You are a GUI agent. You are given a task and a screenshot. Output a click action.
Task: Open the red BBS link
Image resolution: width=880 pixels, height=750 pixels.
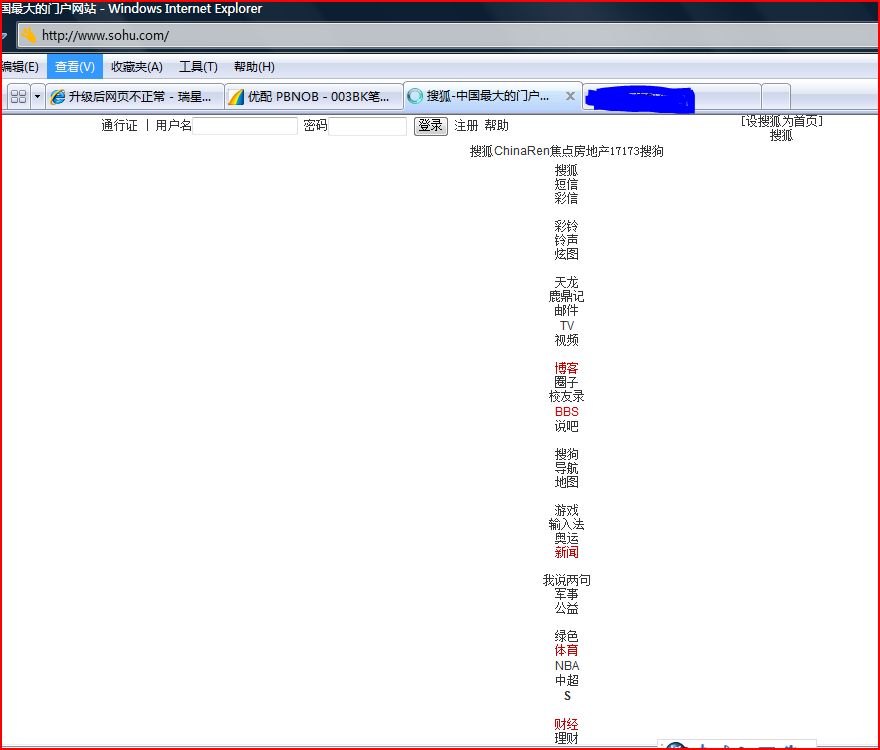(567, 411)
